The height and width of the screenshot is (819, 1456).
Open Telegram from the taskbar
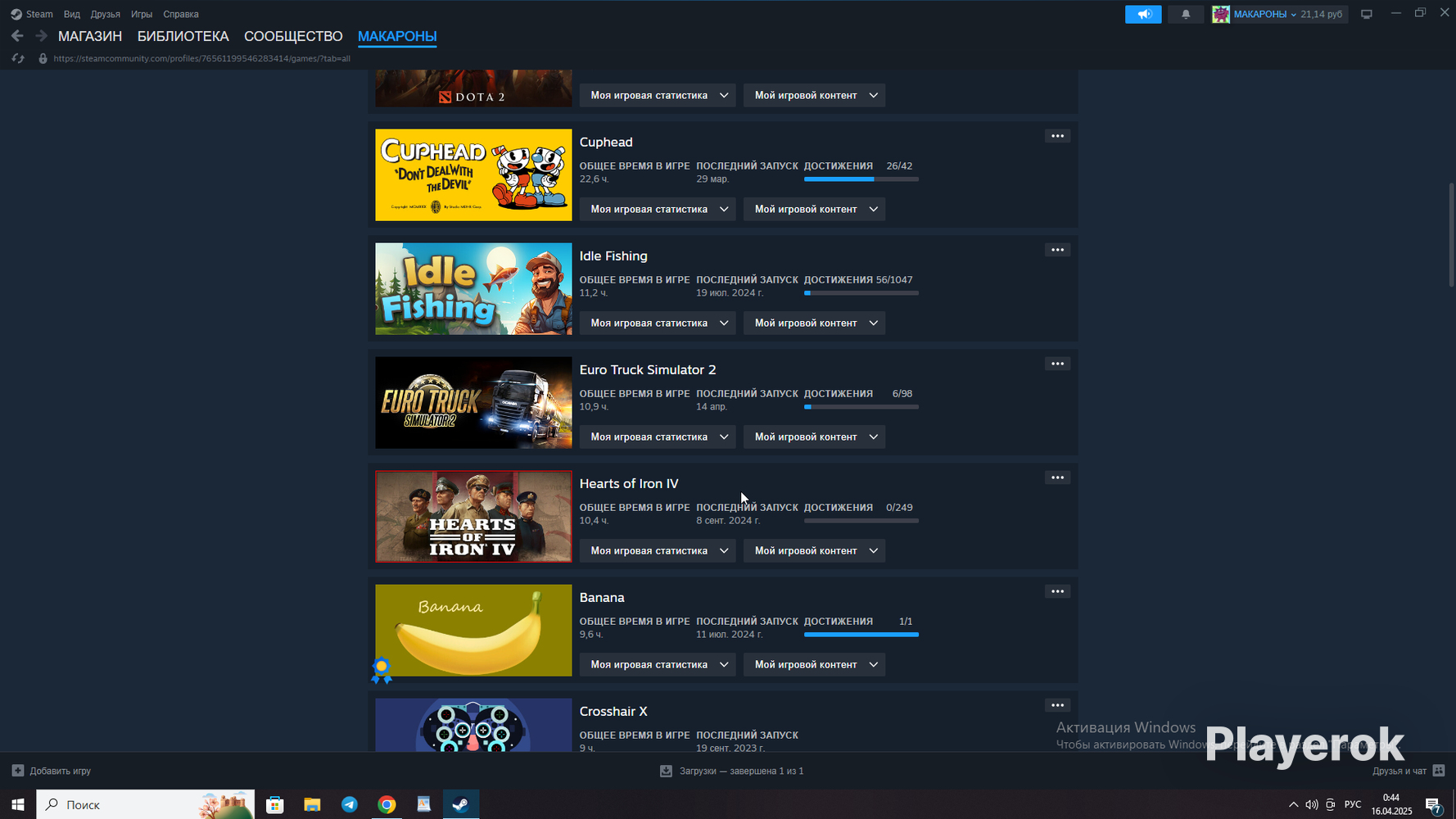pos(350,804)
